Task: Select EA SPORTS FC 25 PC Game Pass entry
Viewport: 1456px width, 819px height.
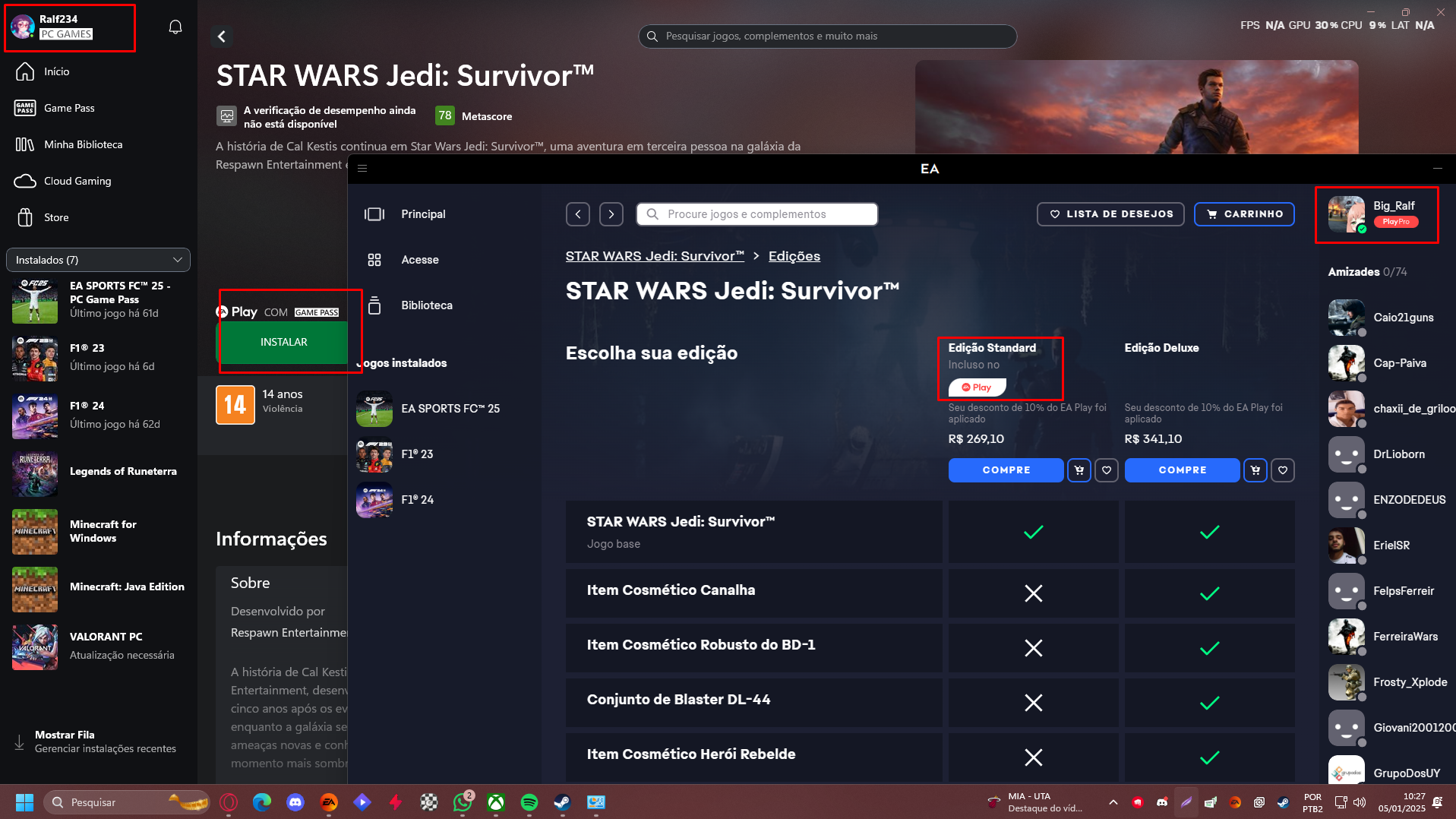Action: (99, 299)
